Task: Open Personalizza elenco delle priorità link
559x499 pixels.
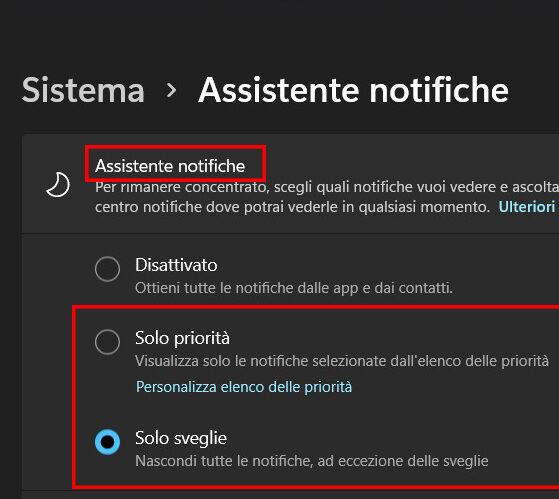Action: point(244,387)
